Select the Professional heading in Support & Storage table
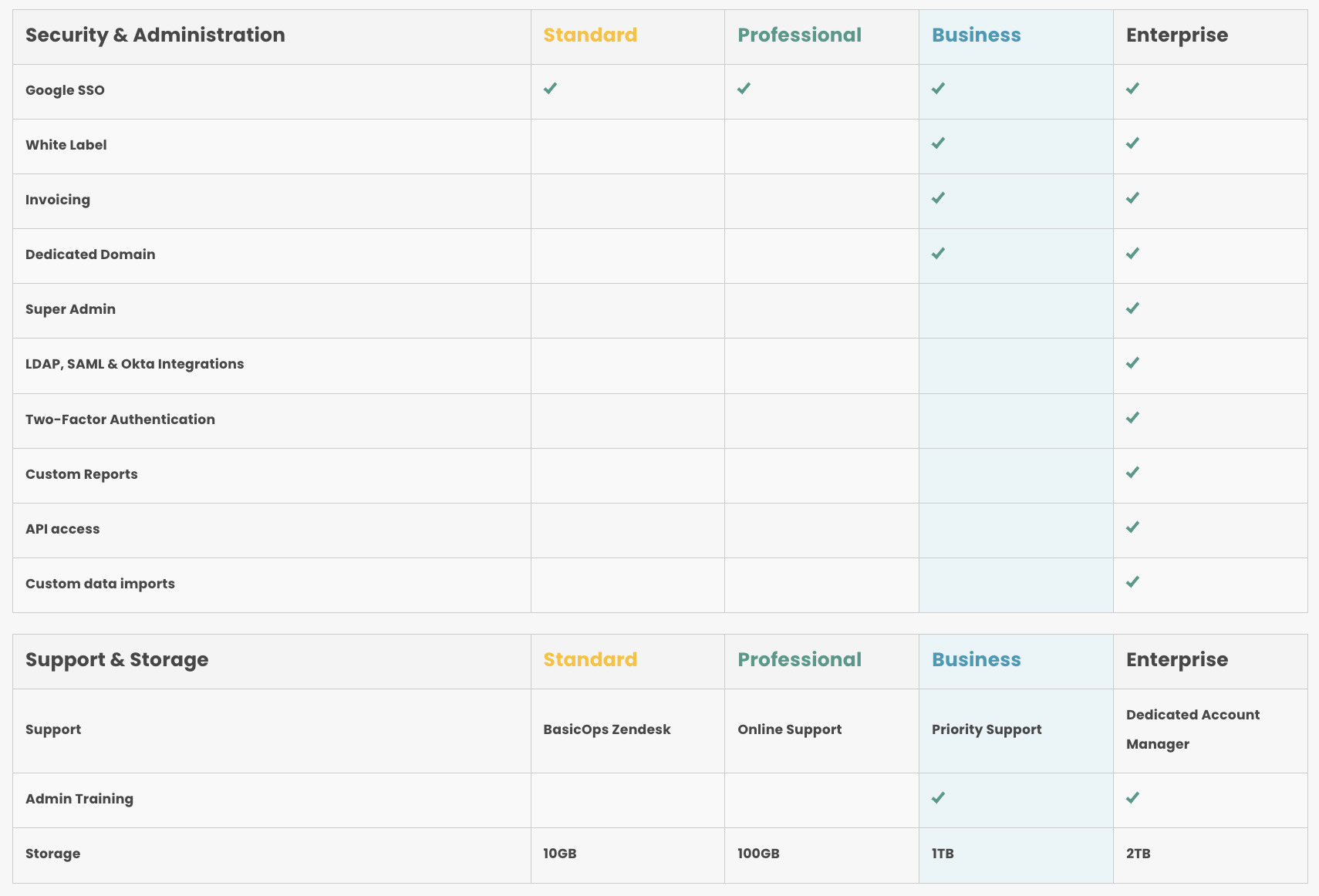This screenshot has height=896, width=1319. tap(799, 659)
